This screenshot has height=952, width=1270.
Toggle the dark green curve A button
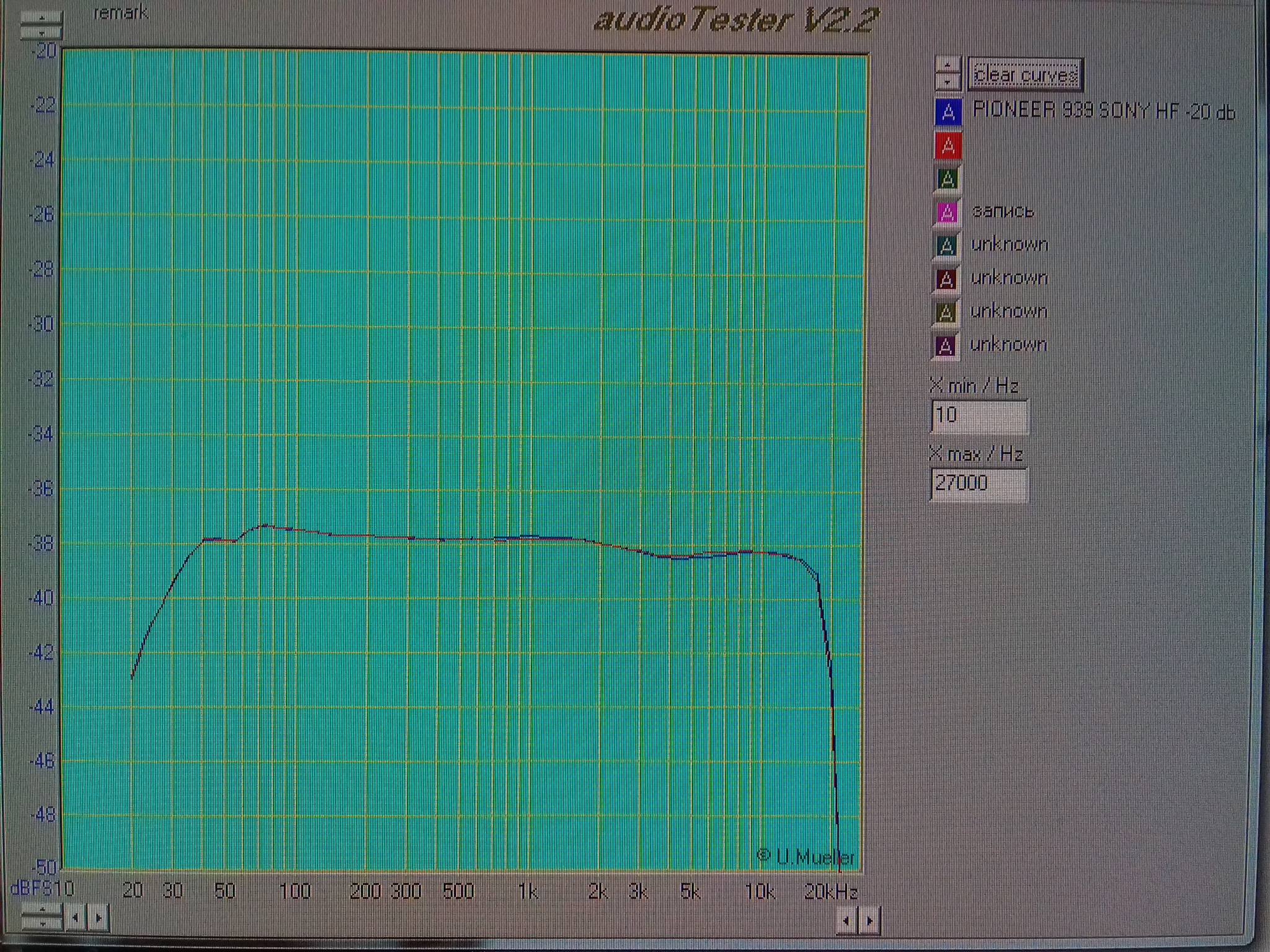tap(948, 179)
